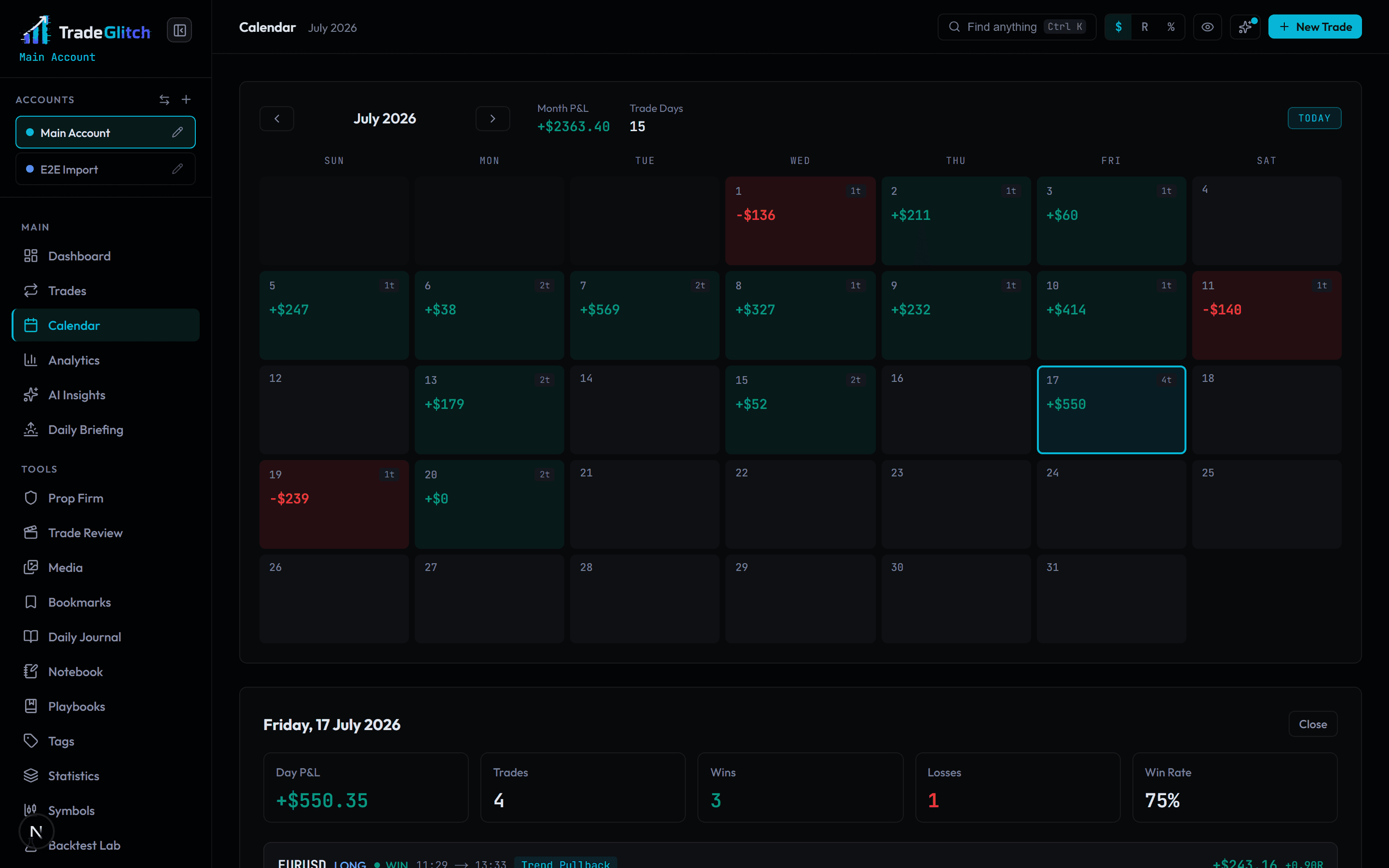Select July 10 cell showing +$414
Image resolution: width=1389 pixels, height=868 pixels.
coord(1111,316)
